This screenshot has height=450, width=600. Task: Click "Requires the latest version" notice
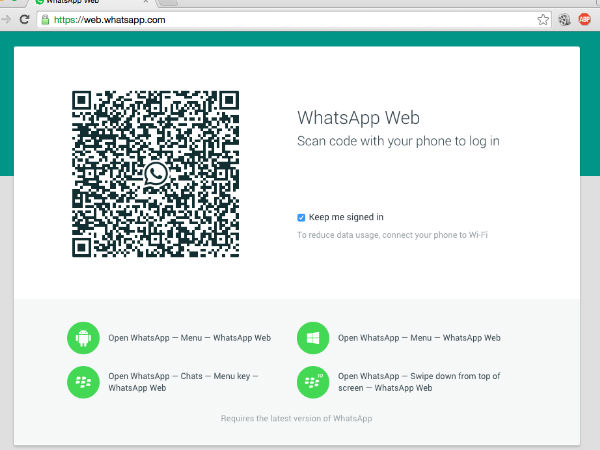(x=297, y=418)
